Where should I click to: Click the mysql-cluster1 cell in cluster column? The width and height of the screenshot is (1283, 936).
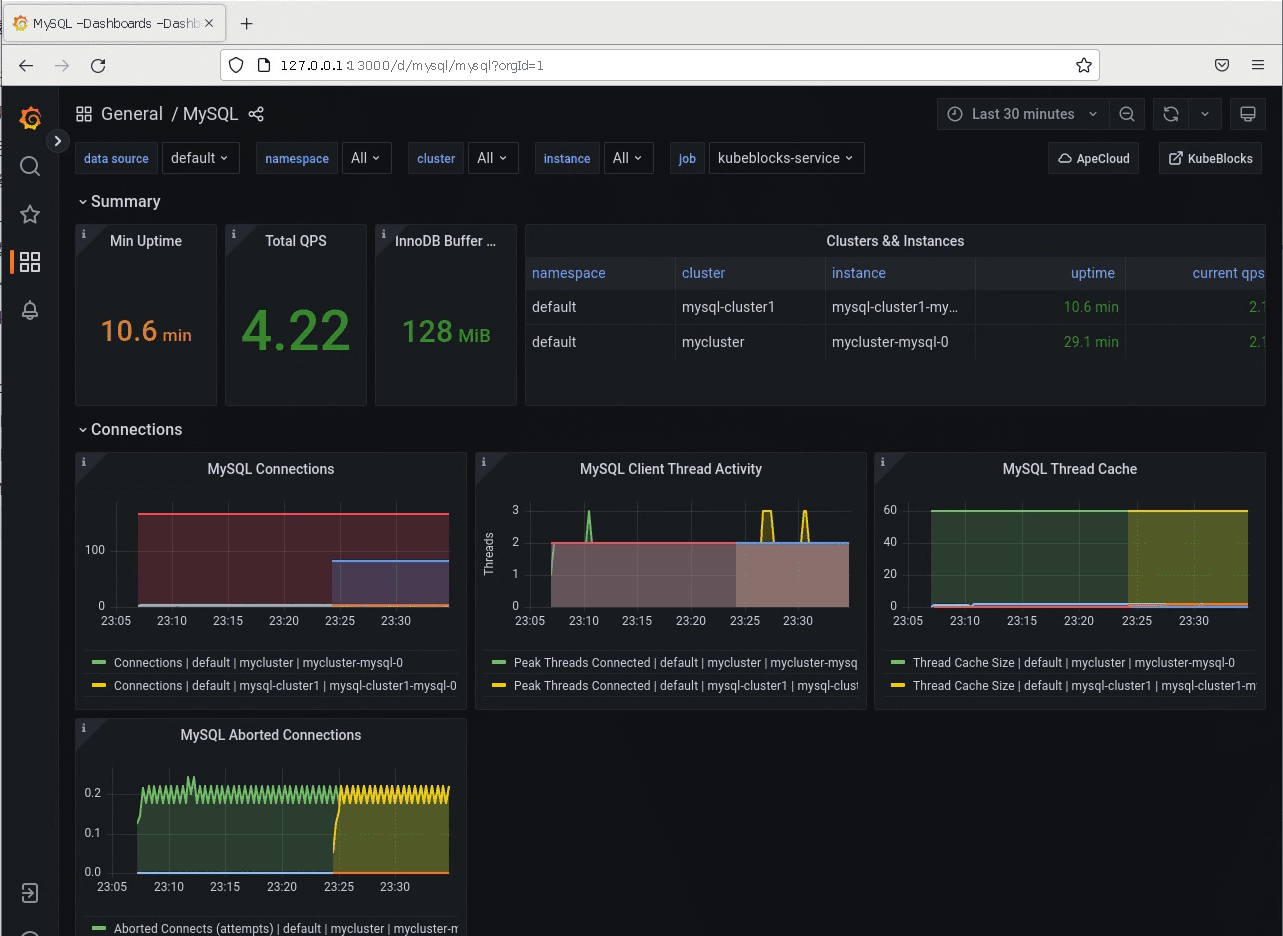750,307
